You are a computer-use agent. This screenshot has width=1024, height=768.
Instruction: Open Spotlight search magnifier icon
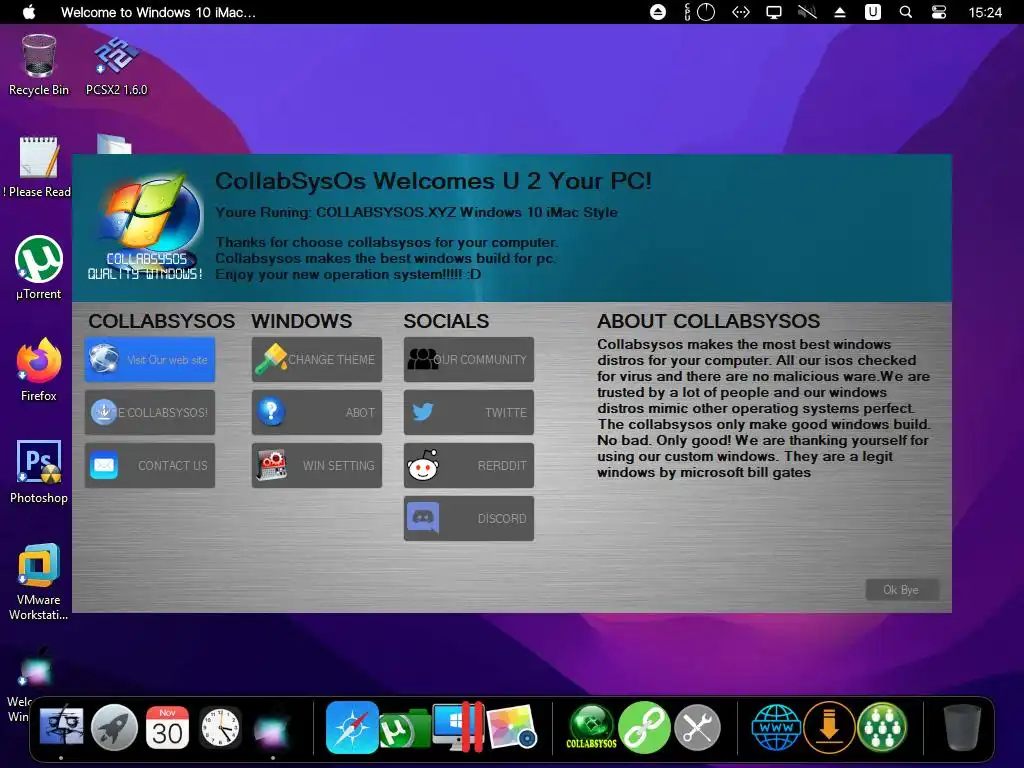click(x=906, y=12)
